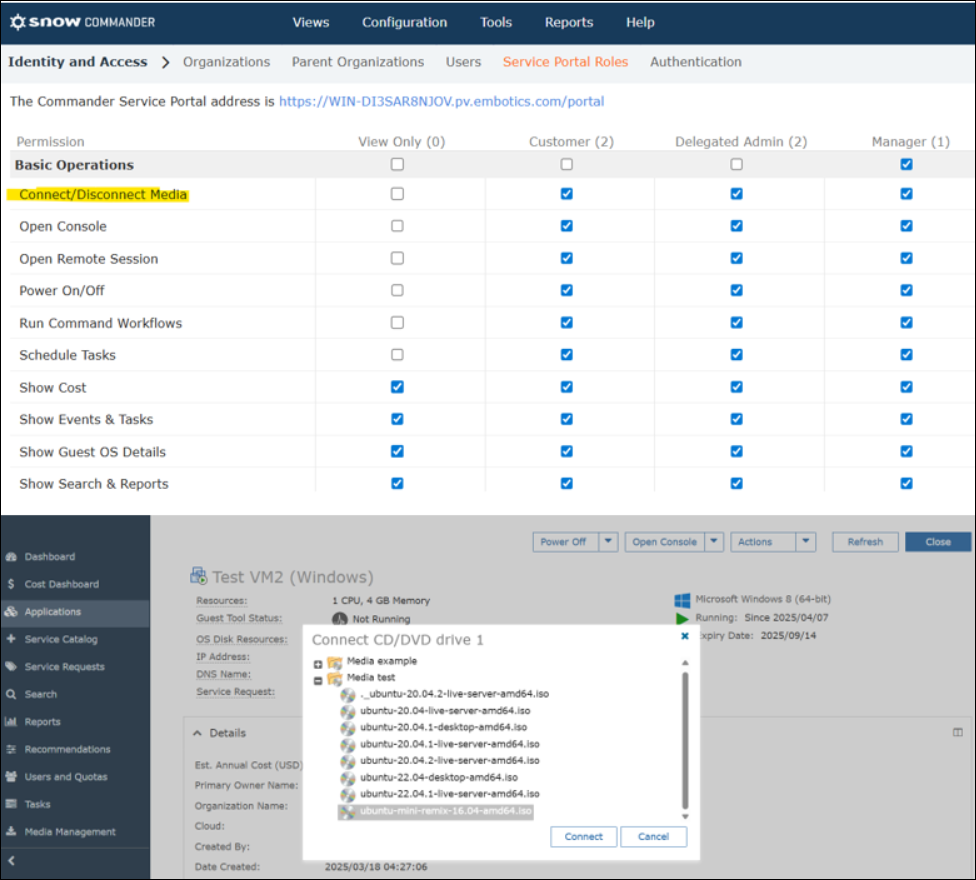Click the Windows logo next to Microsoft Windows 8
Image resolution: width=976 pixels, height=880 pixels.
(x=682, y=600)
